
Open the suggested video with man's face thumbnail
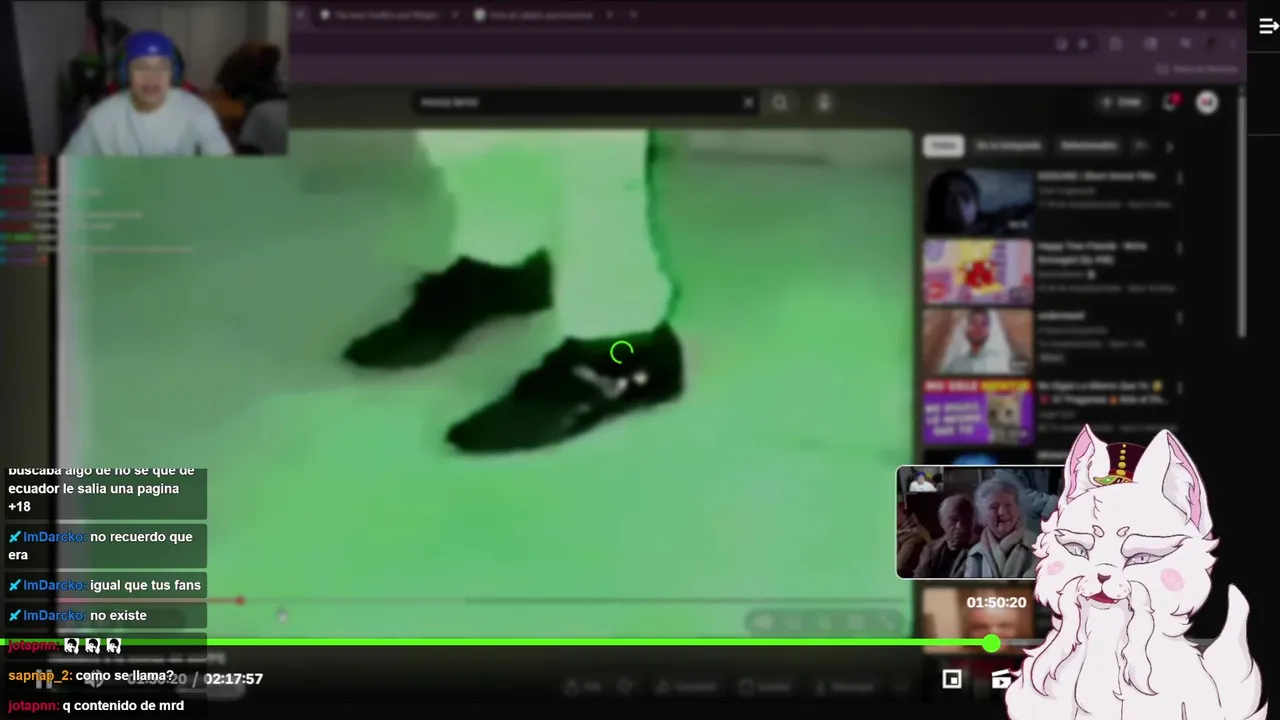click(978, 341)
